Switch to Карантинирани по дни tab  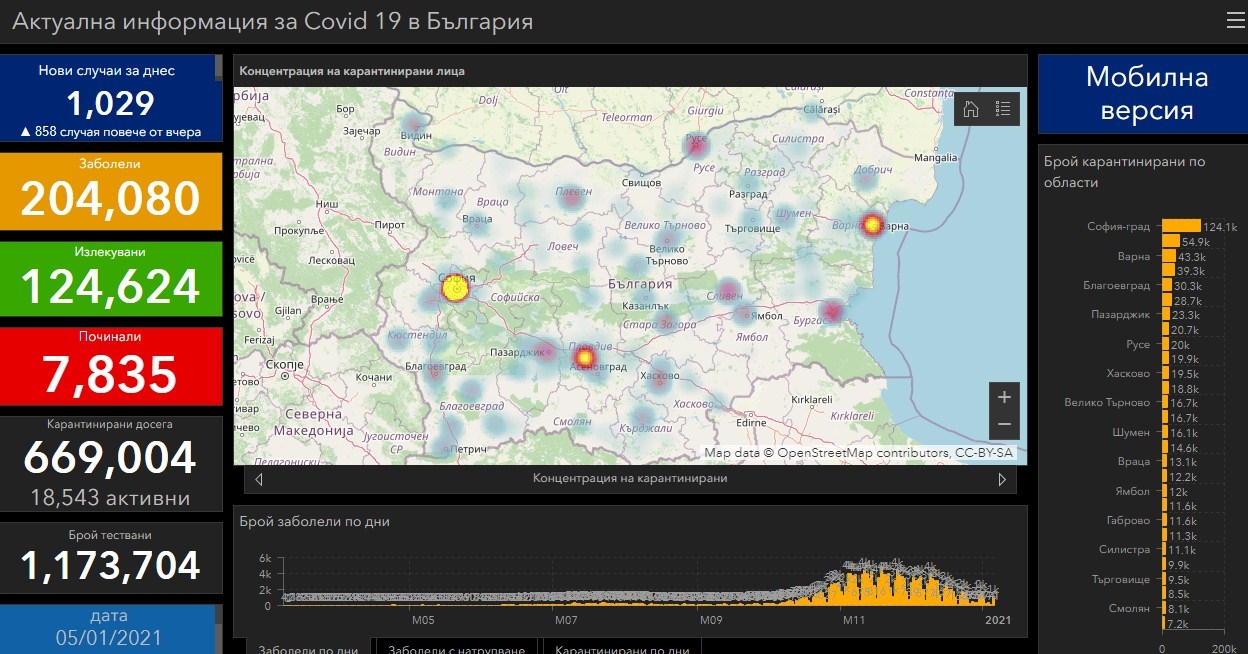[x=621, y=648]
